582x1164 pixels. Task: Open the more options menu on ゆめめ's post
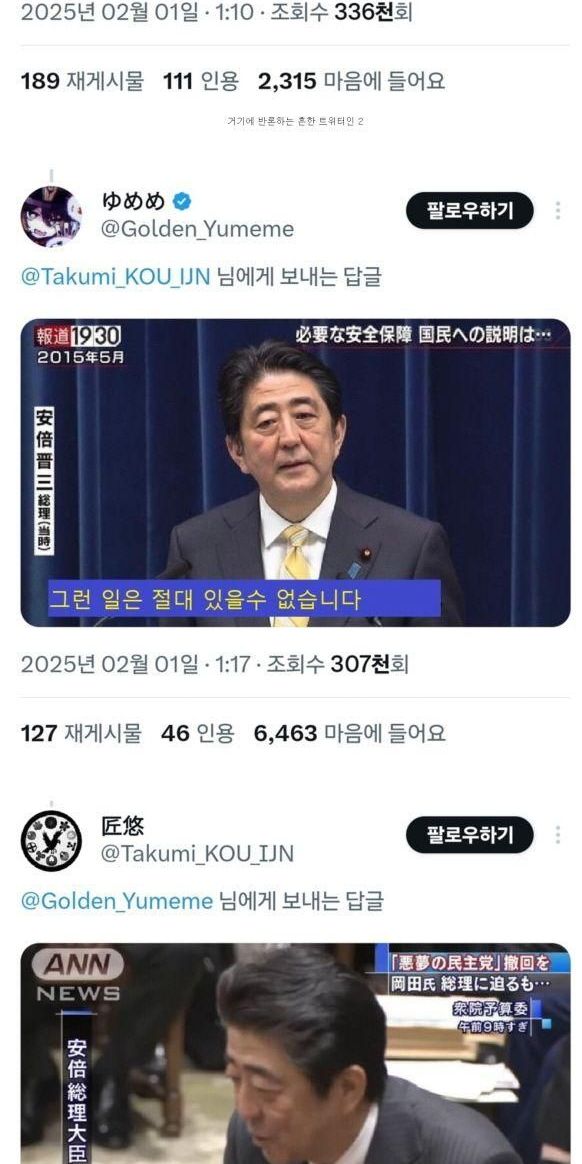(x=557, y=211)
